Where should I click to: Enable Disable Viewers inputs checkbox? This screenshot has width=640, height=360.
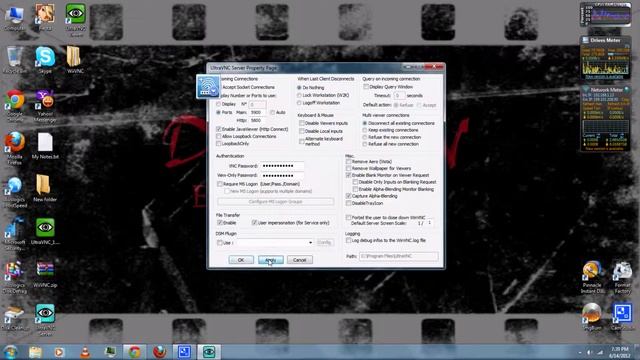(302, 123)
